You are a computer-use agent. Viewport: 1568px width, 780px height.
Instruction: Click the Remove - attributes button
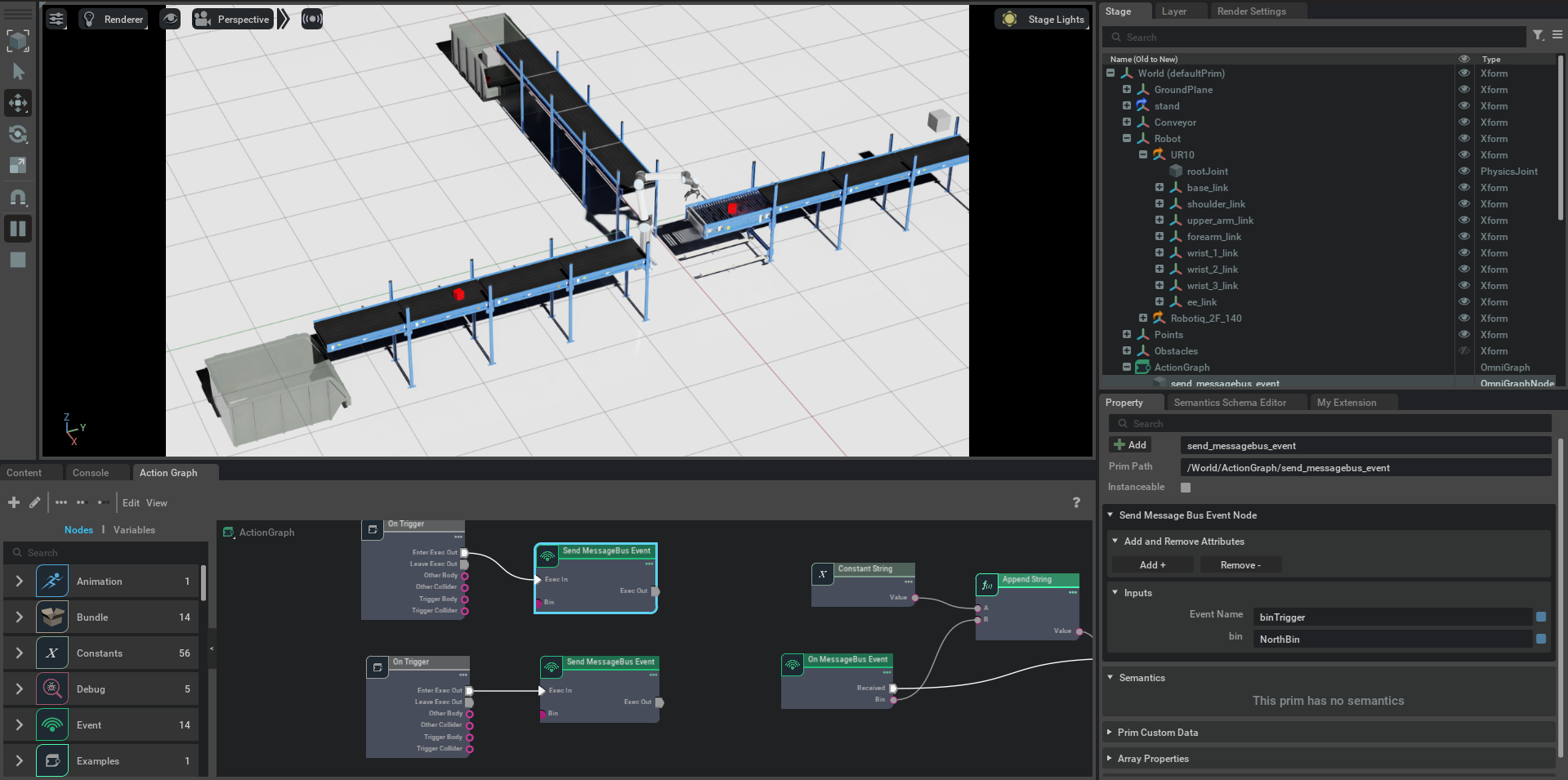tap(1240, 565)
